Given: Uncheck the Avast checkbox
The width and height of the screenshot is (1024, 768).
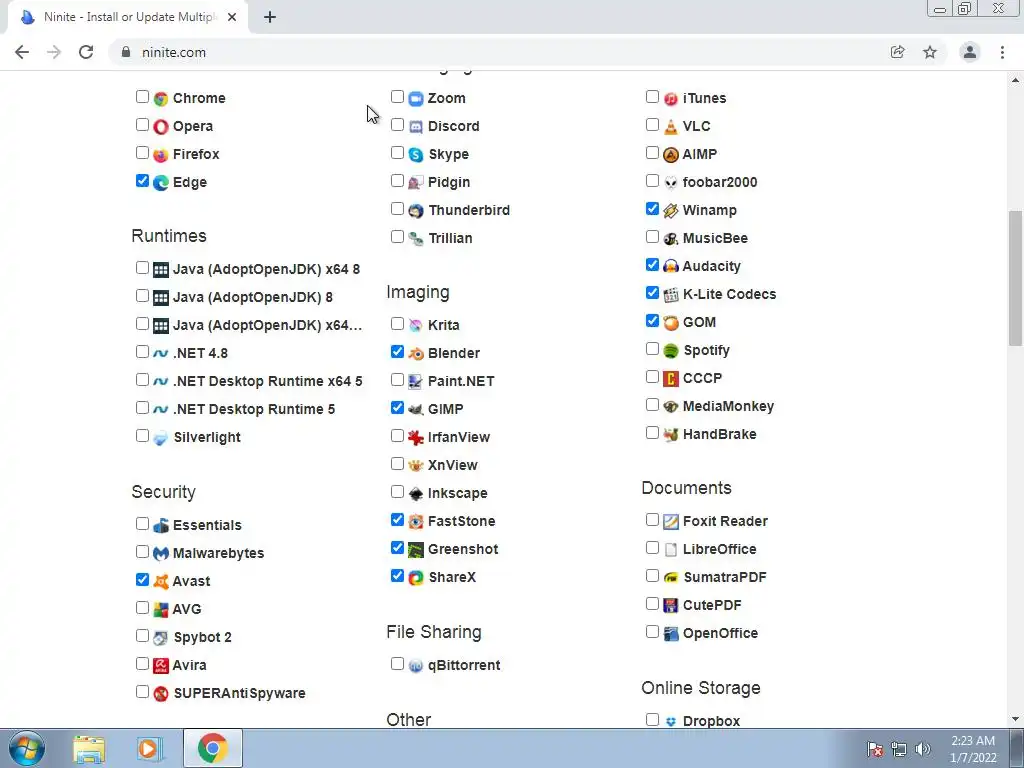Looking at the screenshot, I should [142, 579].
